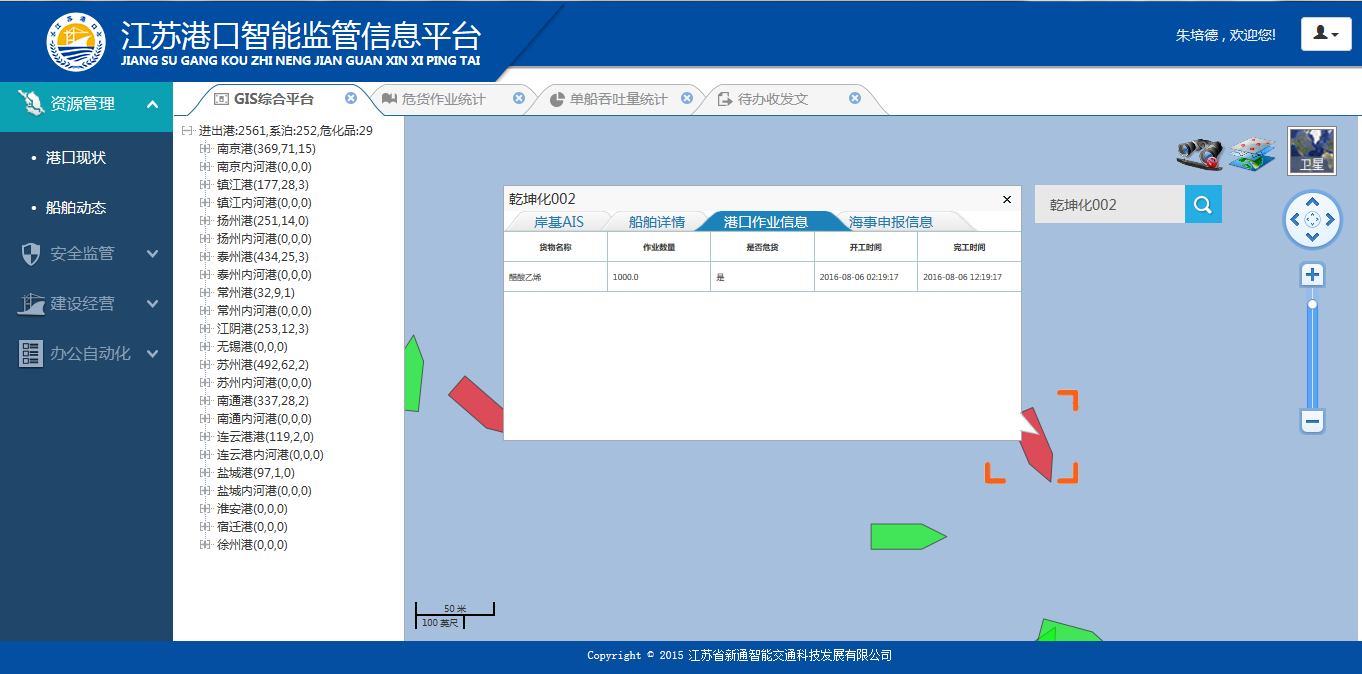Zoom in with the plus button
Viewport: 1362px width, 674px height.
[x=1313, y=275]
